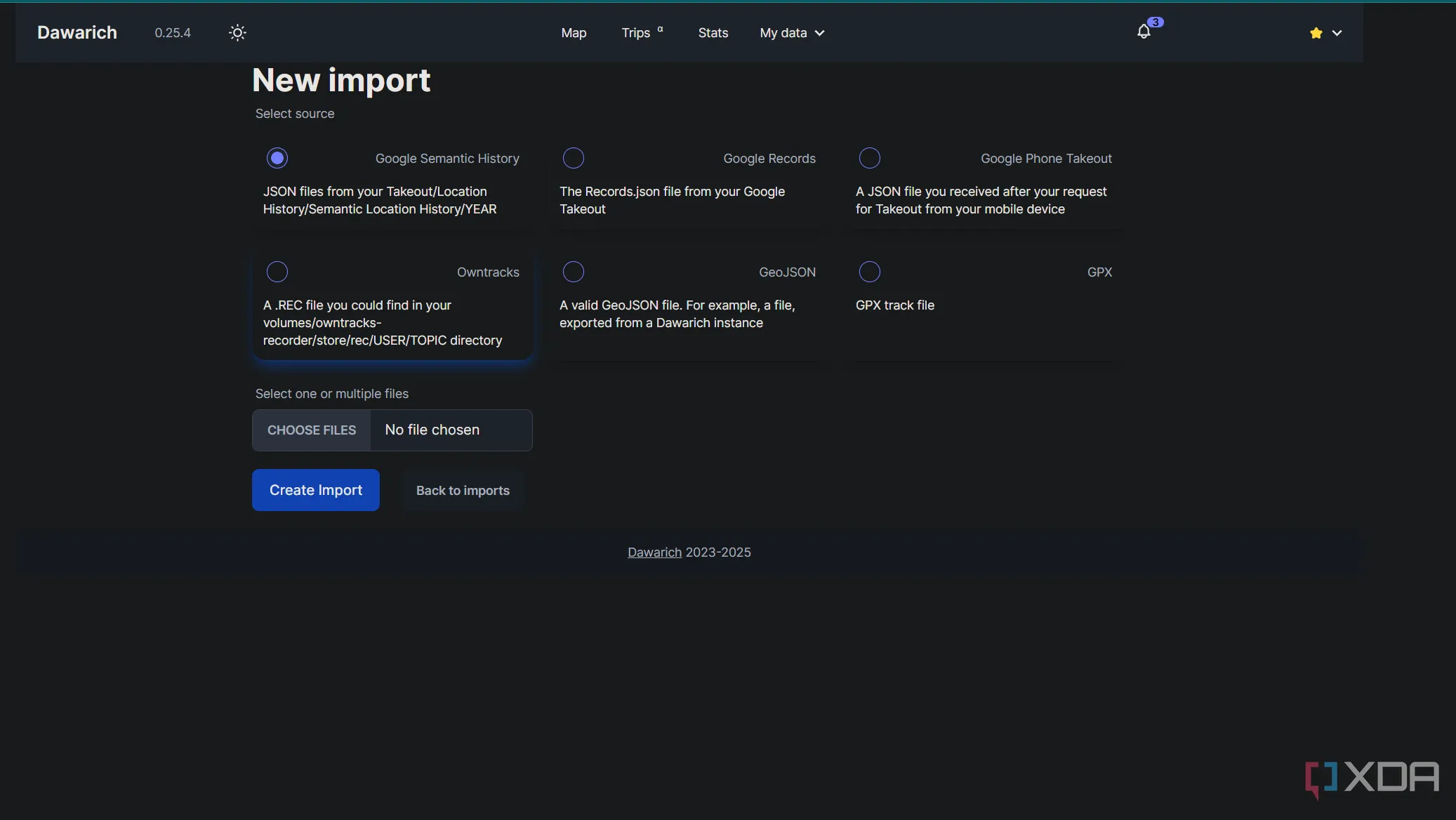Open the Stats page
Image resolution: width=1456 pixels, height=820 pixels.
(x=713, y=33)
